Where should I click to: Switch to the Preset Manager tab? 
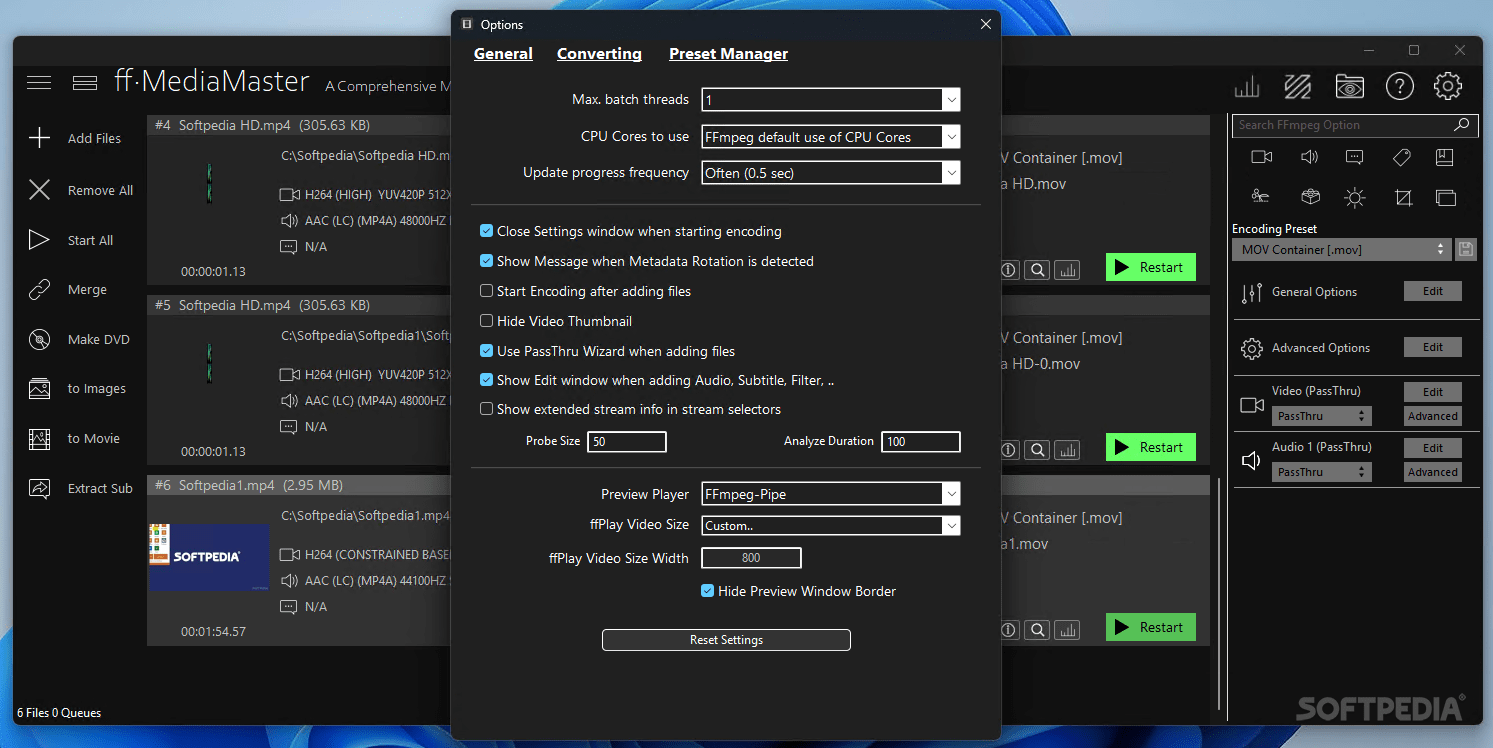[x=728, y=54]
